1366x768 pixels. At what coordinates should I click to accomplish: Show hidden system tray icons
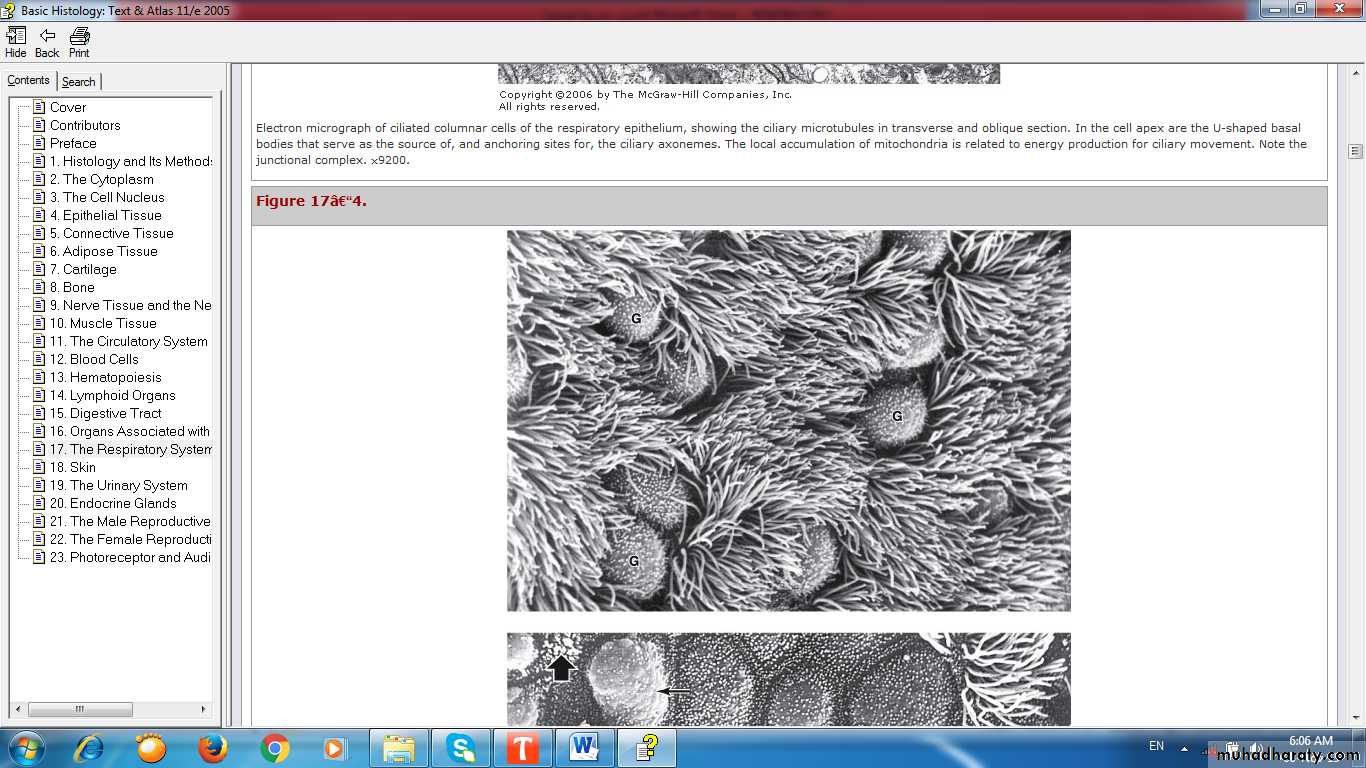[1184, 748]
